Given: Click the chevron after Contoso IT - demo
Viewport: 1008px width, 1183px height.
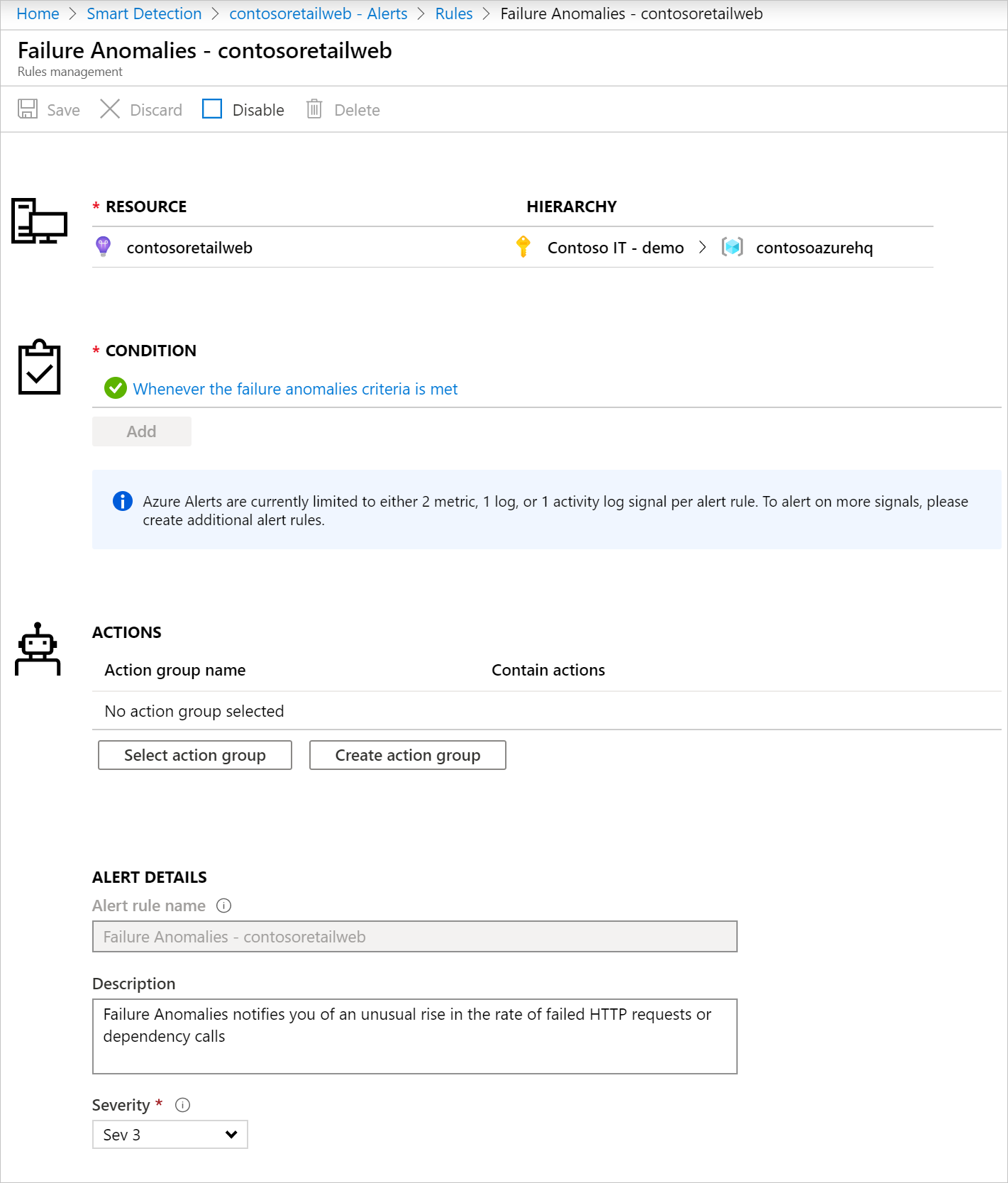Looking at the screenshot, I should (702, 247).
